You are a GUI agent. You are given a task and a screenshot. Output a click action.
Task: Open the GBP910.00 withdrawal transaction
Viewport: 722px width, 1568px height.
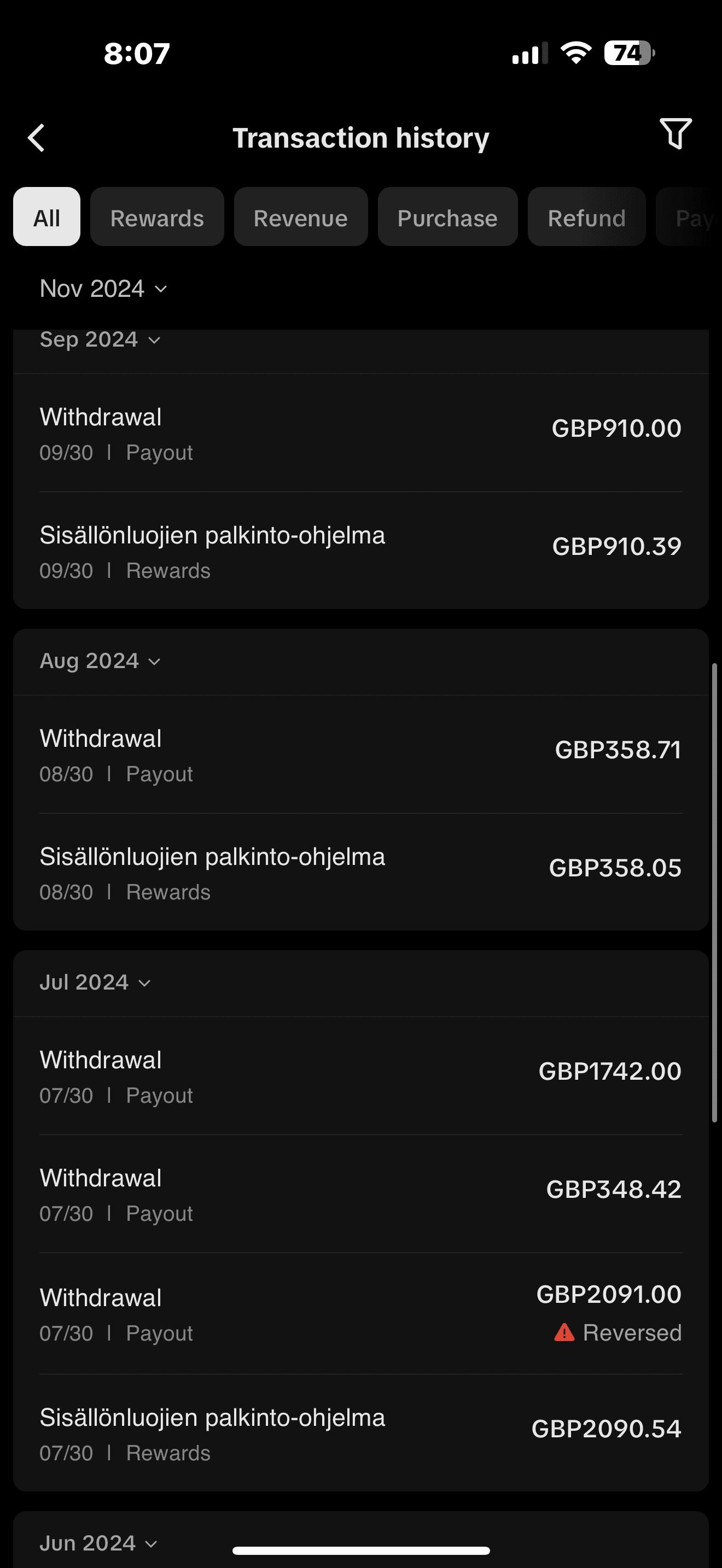click(x=360, y=434)
